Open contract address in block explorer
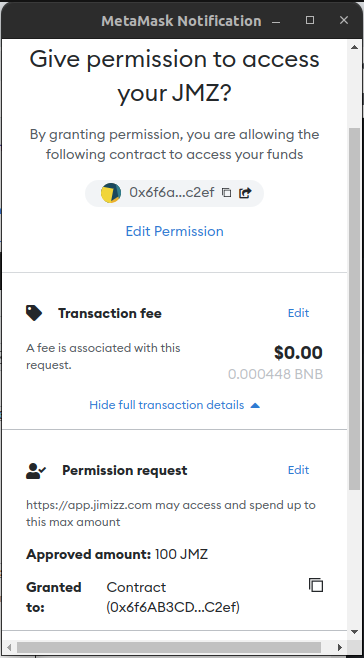The height and width of the screenshot is (658, 364). (245, 193)
